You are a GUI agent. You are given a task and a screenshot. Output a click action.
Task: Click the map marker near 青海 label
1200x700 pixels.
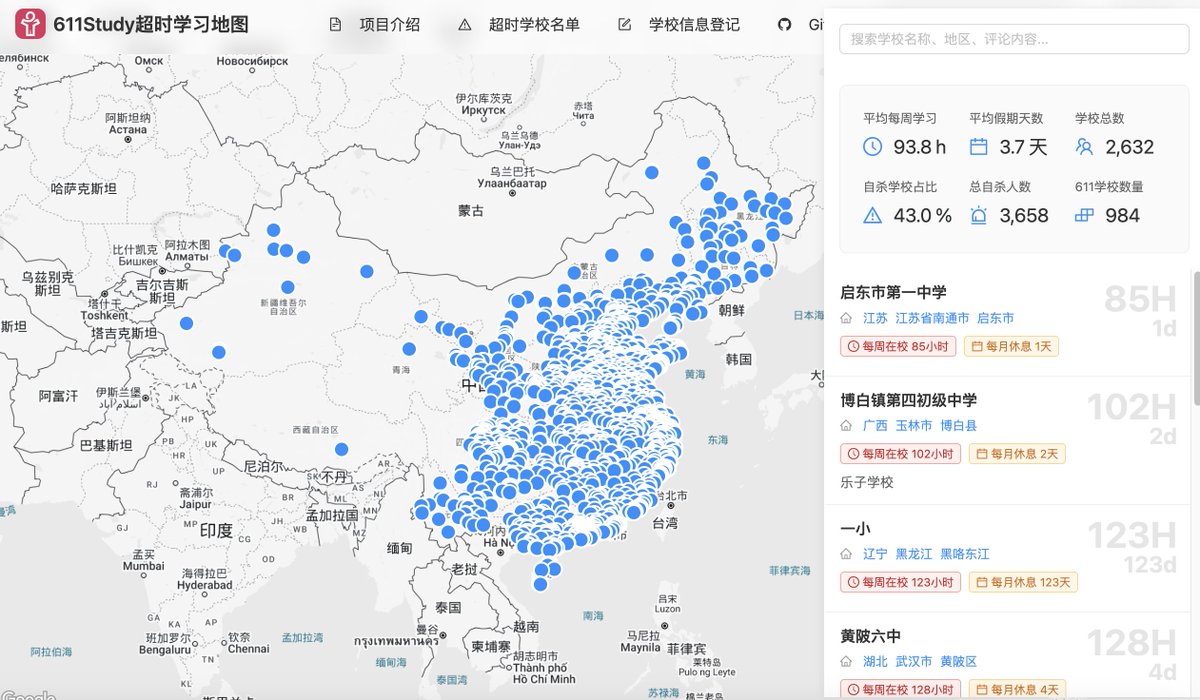[409, 349]
